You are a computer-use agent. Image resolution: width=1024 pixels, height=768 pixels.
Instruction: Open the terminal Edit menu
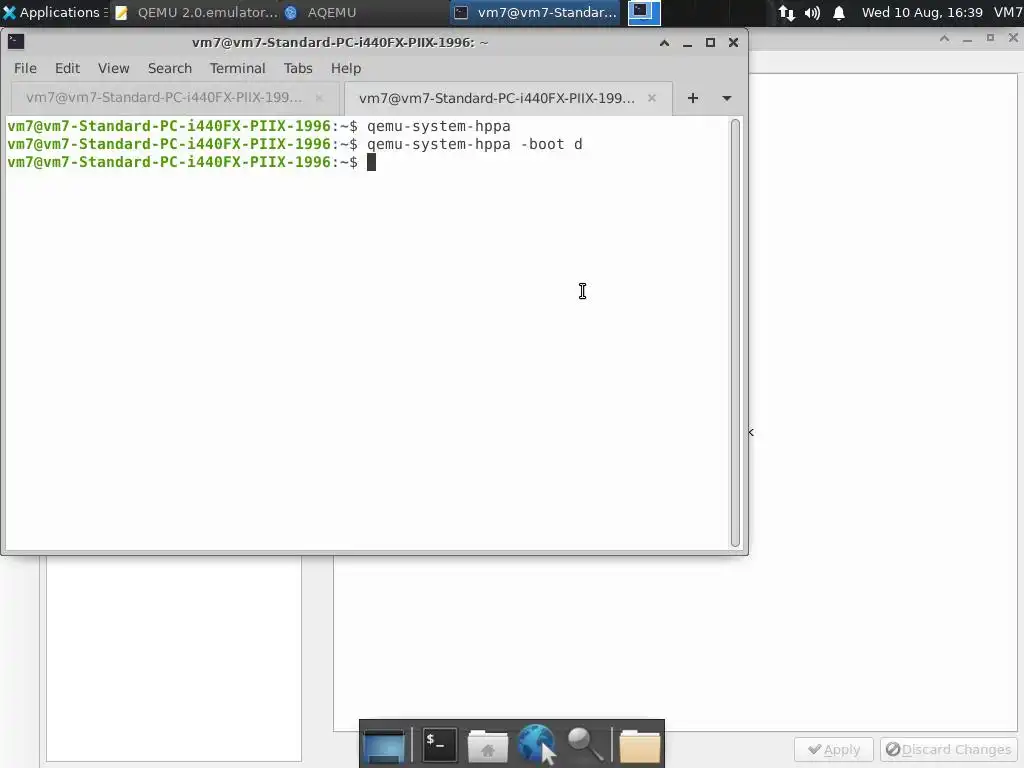click(67, 69)
